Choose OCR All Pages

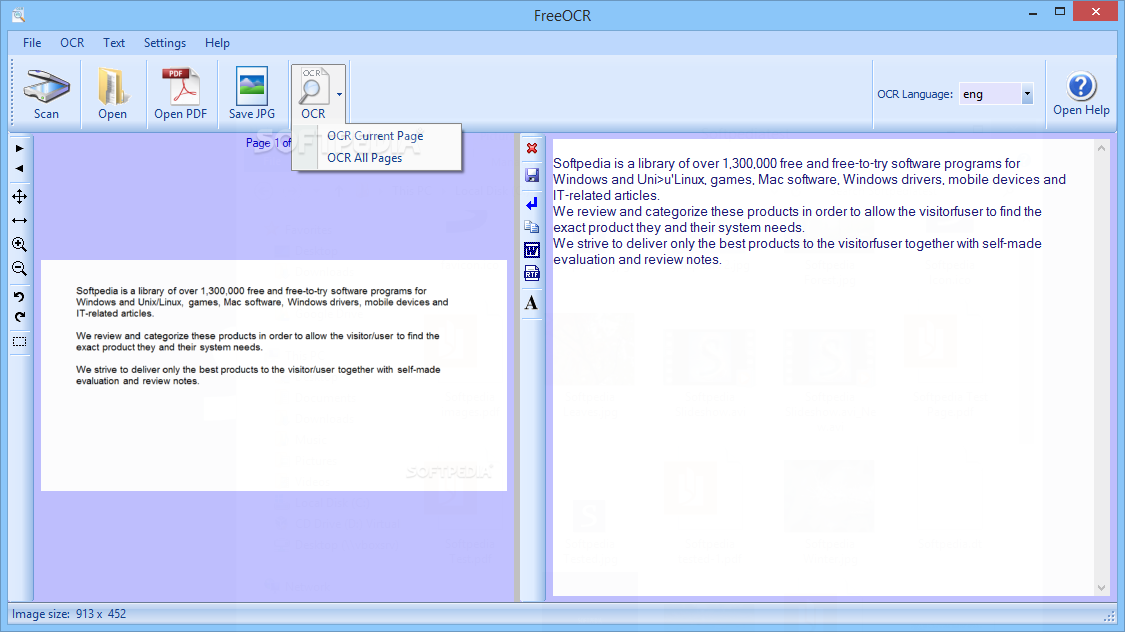364,158
